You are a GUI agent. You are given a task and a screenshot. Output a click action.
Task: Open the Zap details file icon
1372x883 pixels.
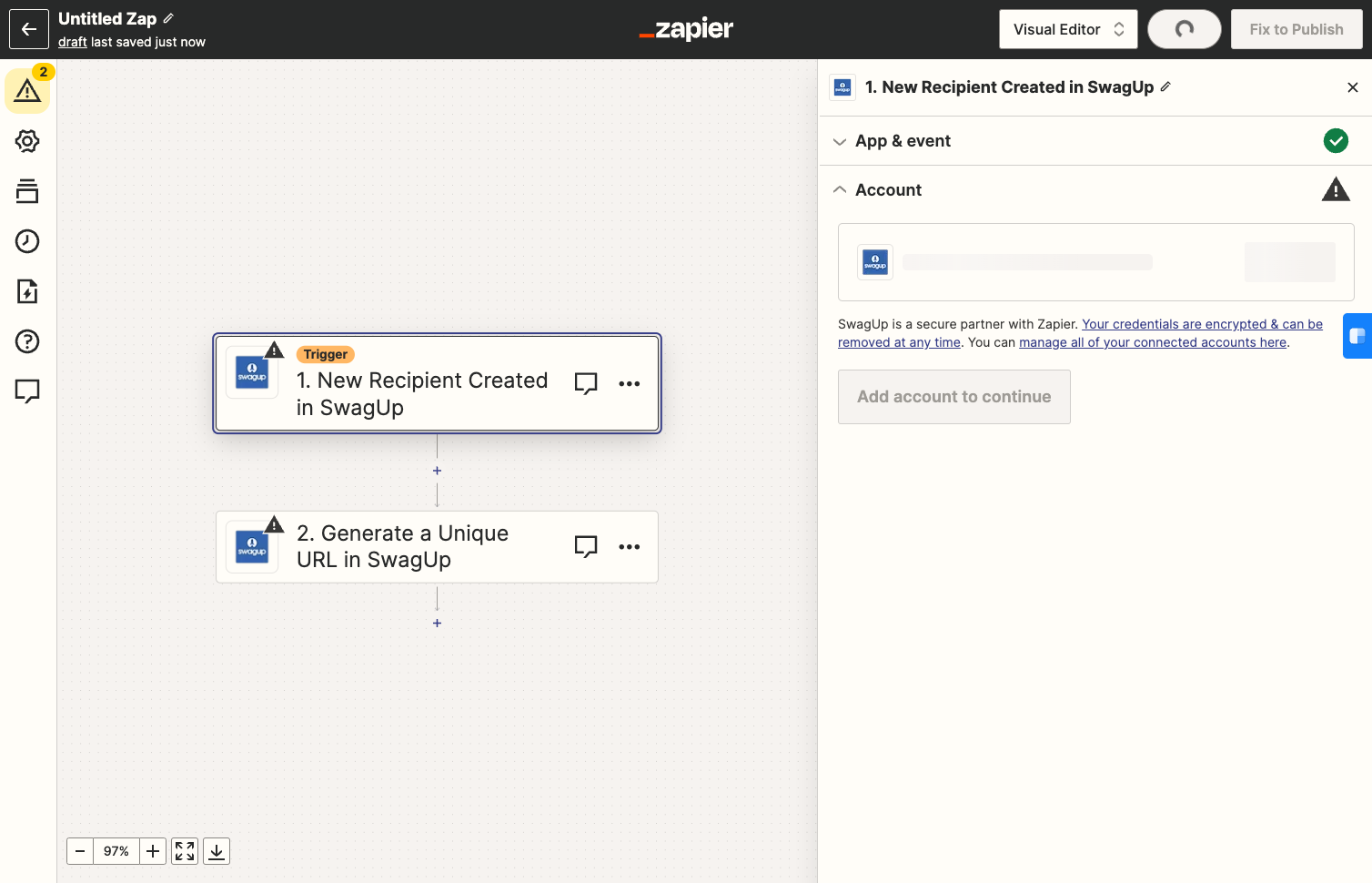[x=27, y=291]
